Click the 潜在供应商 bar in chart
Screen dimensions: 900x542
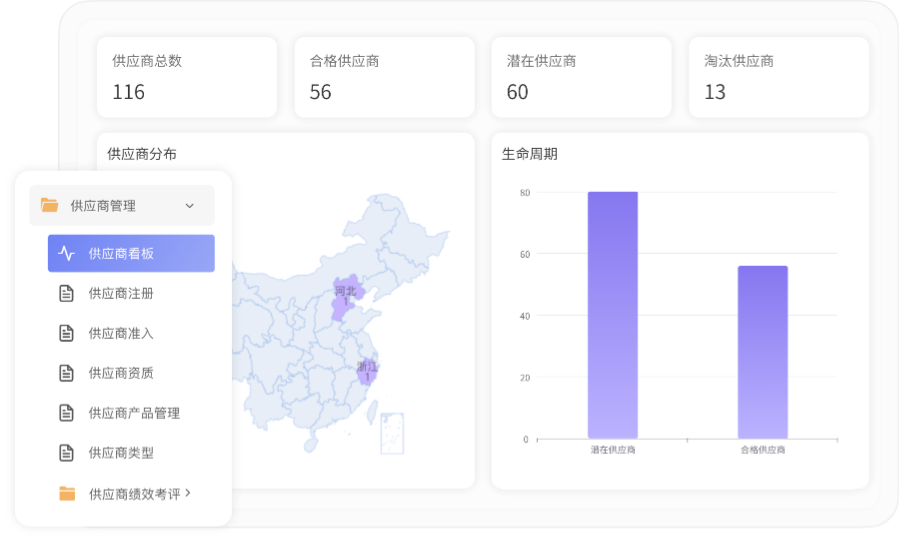coord(612,315)
